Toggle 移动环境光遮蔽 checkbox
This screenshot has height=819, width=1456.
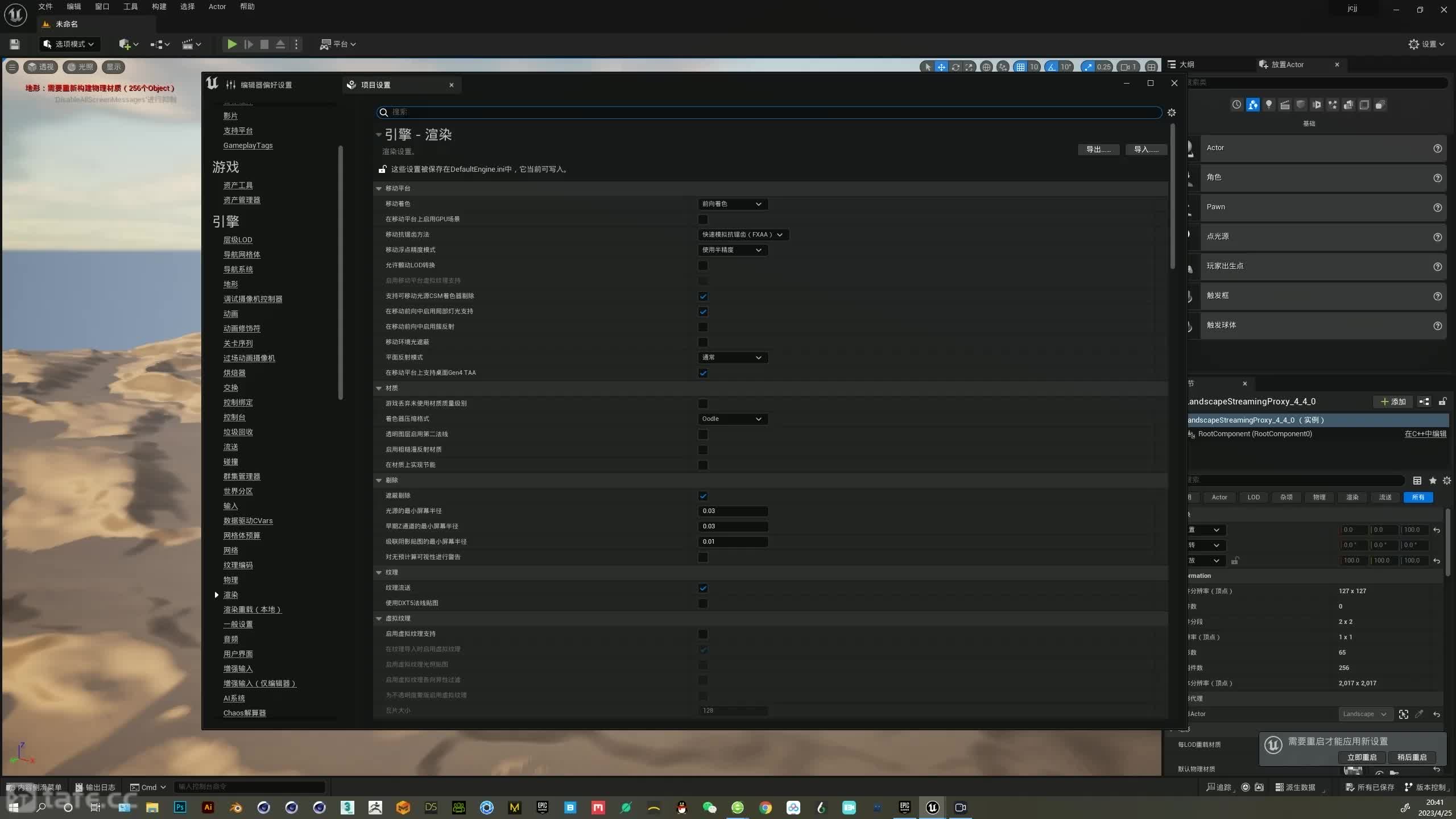(x=703, y=342)
